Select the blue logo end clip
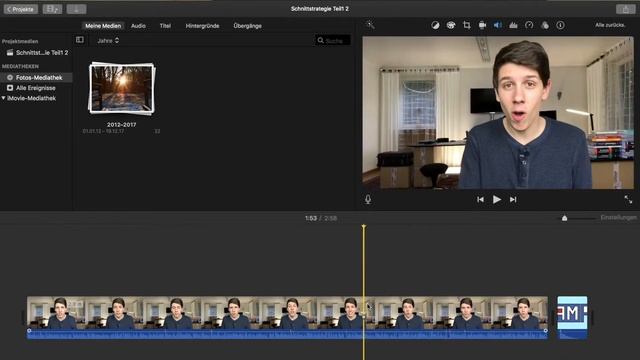 (572, 317)
